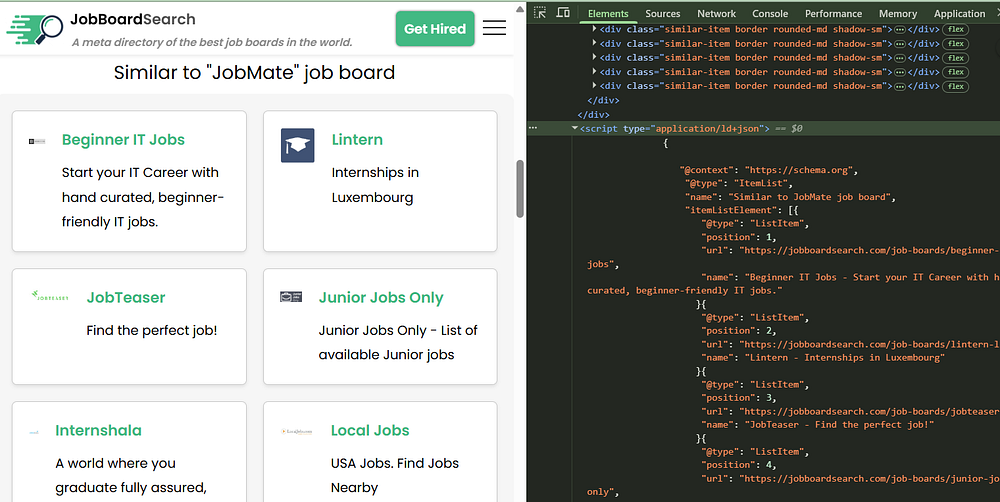Open the Network tab
The height and width of the screenshot is (502, 1000).
click(x=716, y=13)
